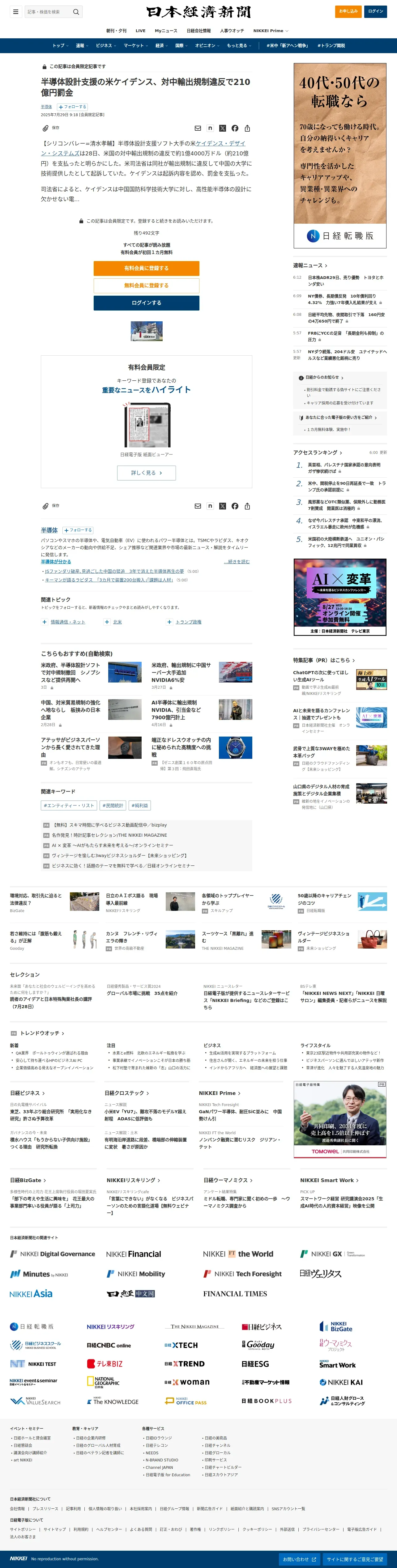The image size is (397, 1568).
Task: Open the AI×変革 conference banner
Action: pos(340,597)
